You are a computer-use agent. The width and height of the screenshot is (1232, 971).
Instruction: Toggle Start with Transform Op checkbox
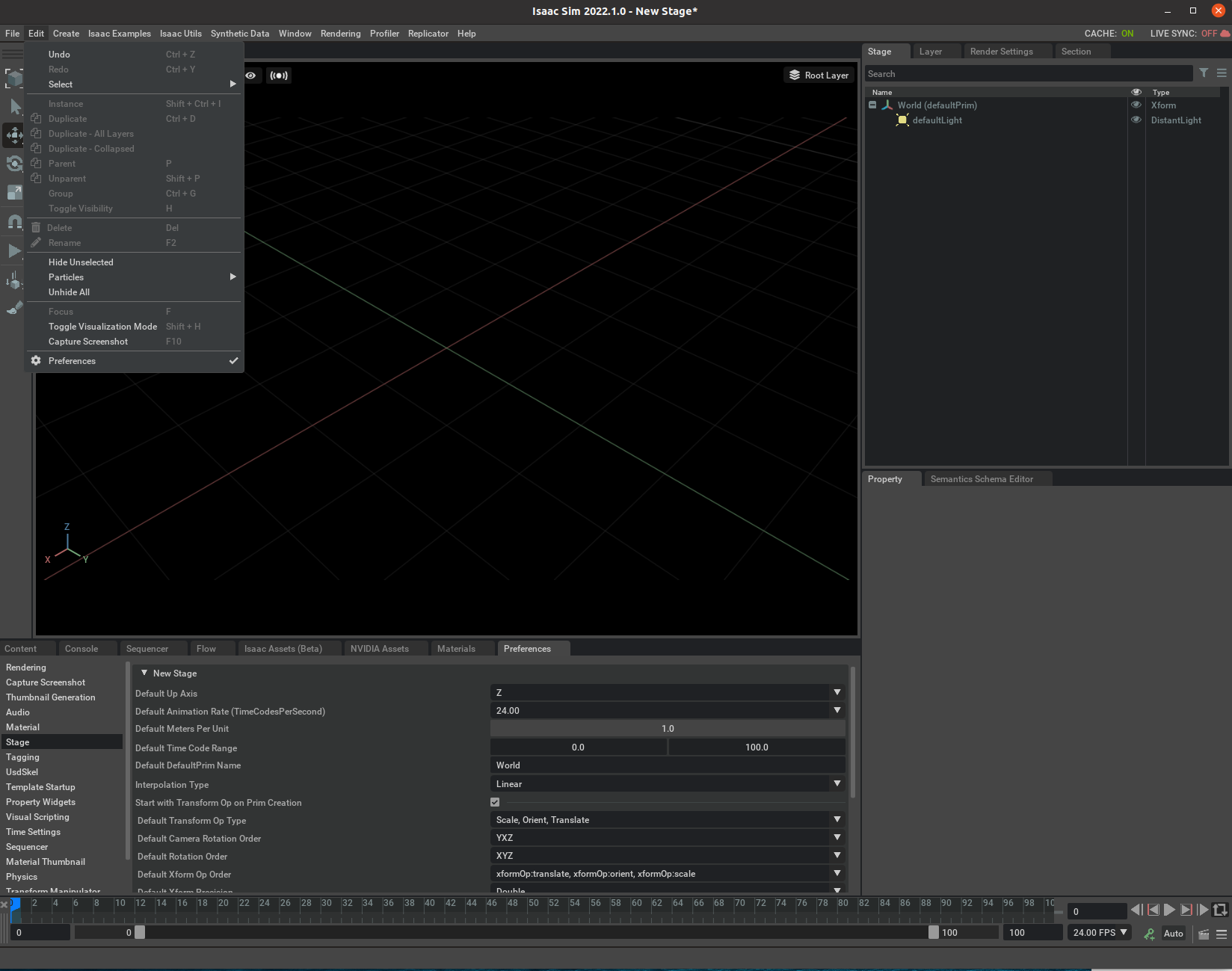[x=495, y=802]
